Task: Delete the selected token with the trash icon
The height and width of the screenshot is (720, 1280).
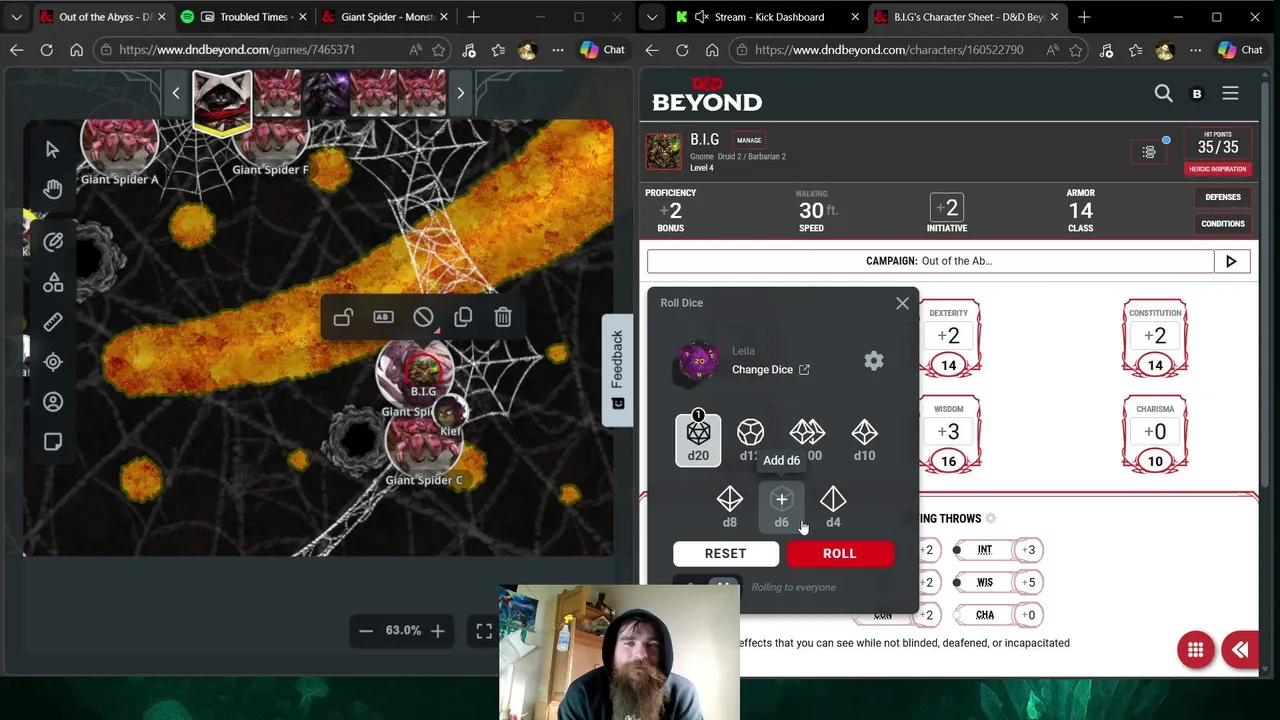Action: coord(503,317)
